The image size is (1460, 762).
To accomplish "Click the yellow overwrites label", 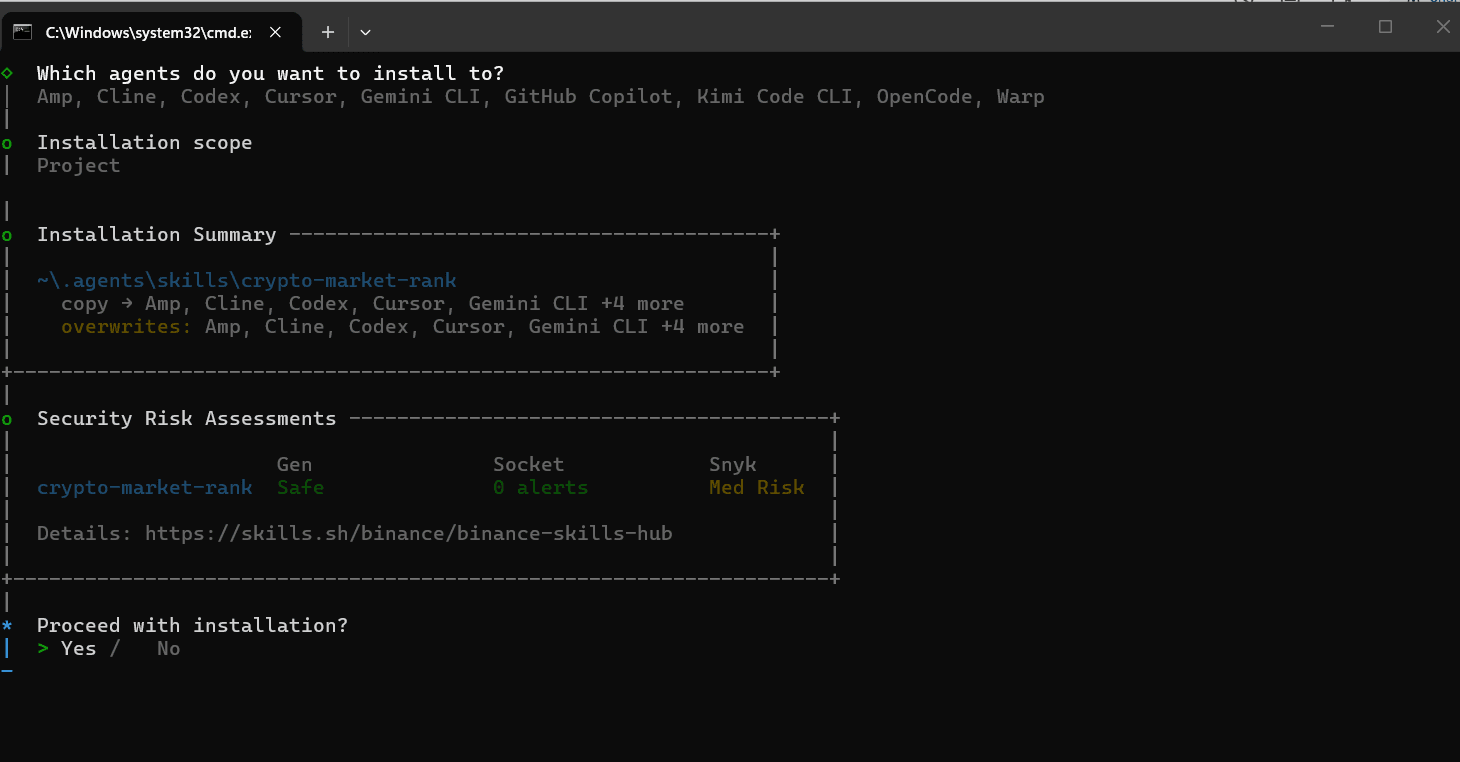I will [126, 327].
